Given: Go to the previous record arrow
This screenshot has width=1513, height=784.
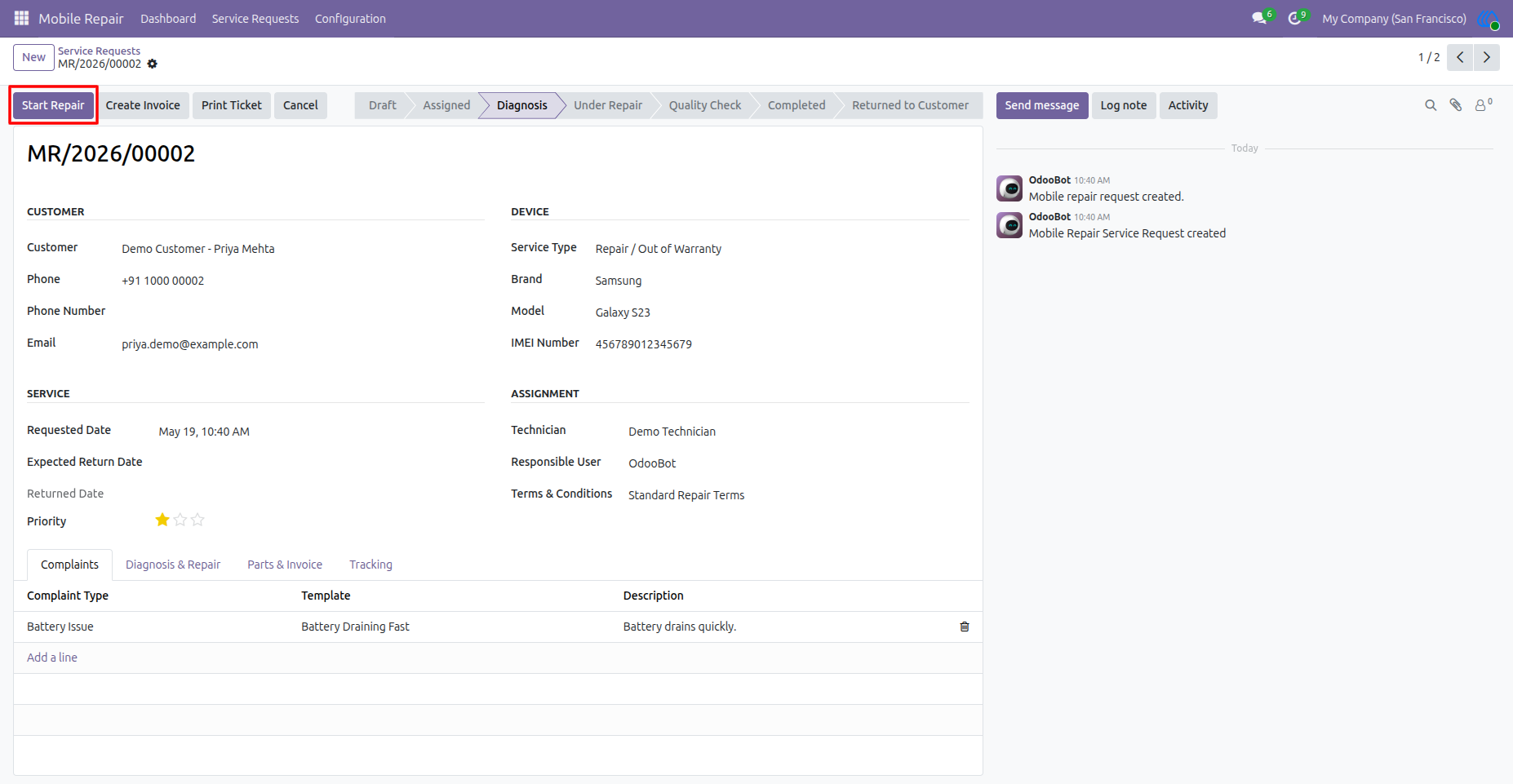Looking at the screenshot, I should (x=1460, y=57).
